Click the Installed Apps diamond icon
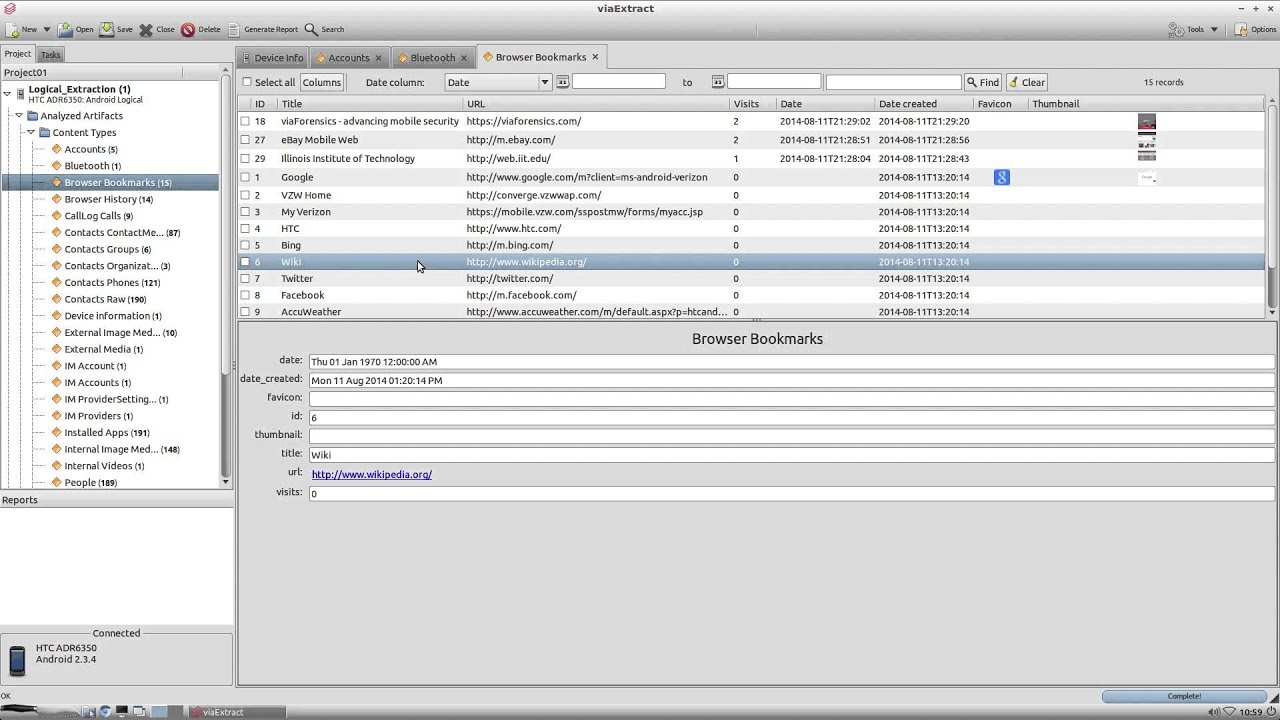 point(57,432)
